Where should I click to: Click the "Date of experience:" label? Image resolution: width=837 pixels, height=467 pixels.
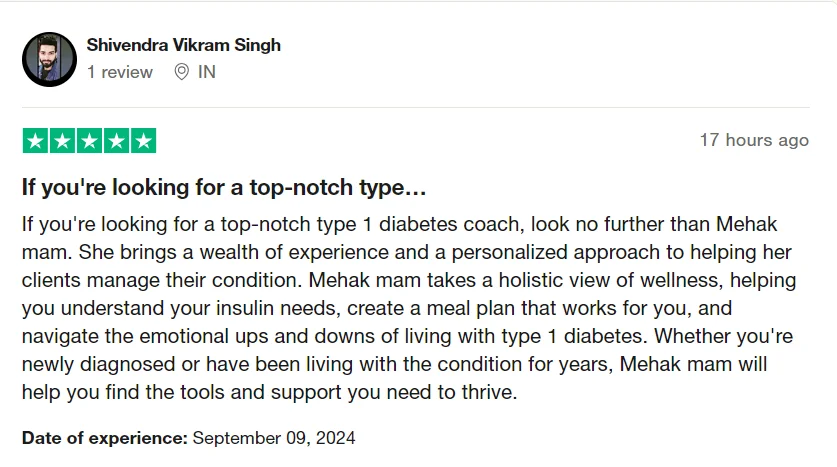click(104, 437)
